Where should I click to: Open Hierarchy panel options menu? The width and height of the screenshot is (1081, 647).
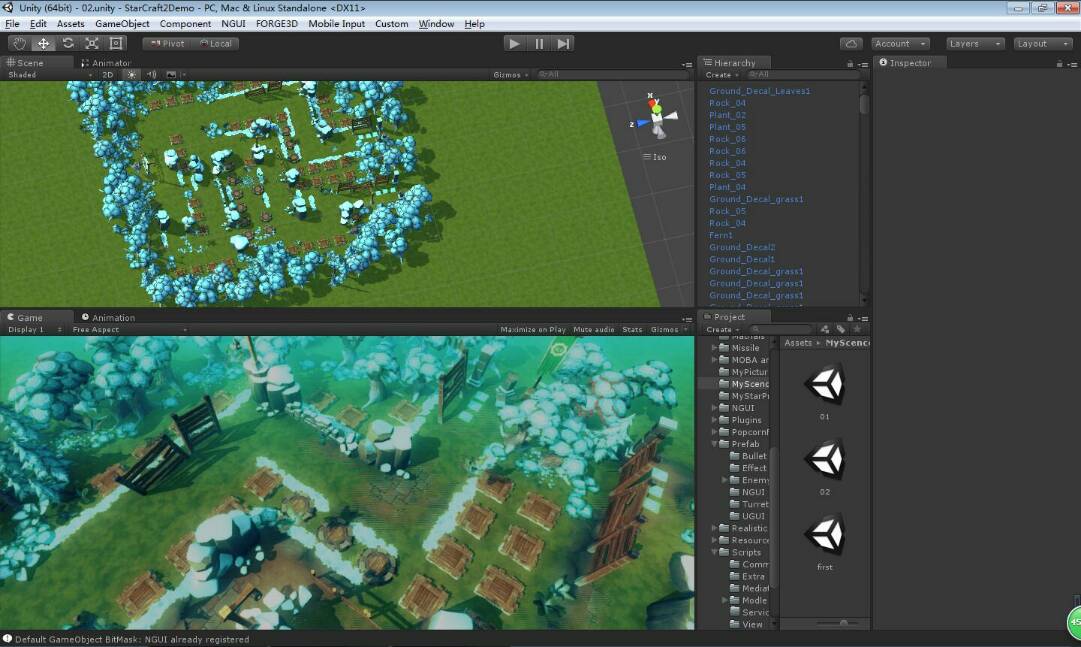tap(862, 64)
